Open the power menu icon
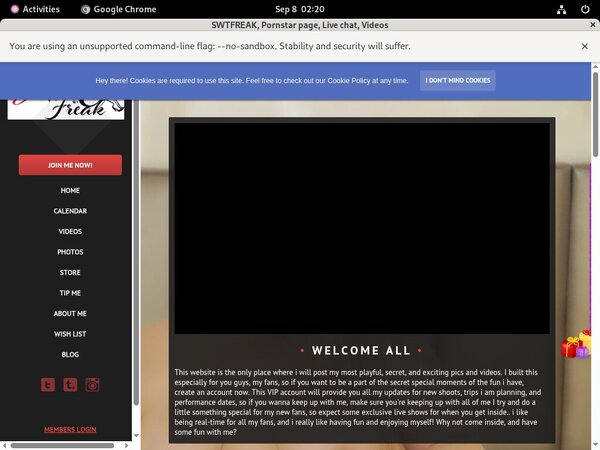This screenshot has width=600, height=450. tap(584, 9)
